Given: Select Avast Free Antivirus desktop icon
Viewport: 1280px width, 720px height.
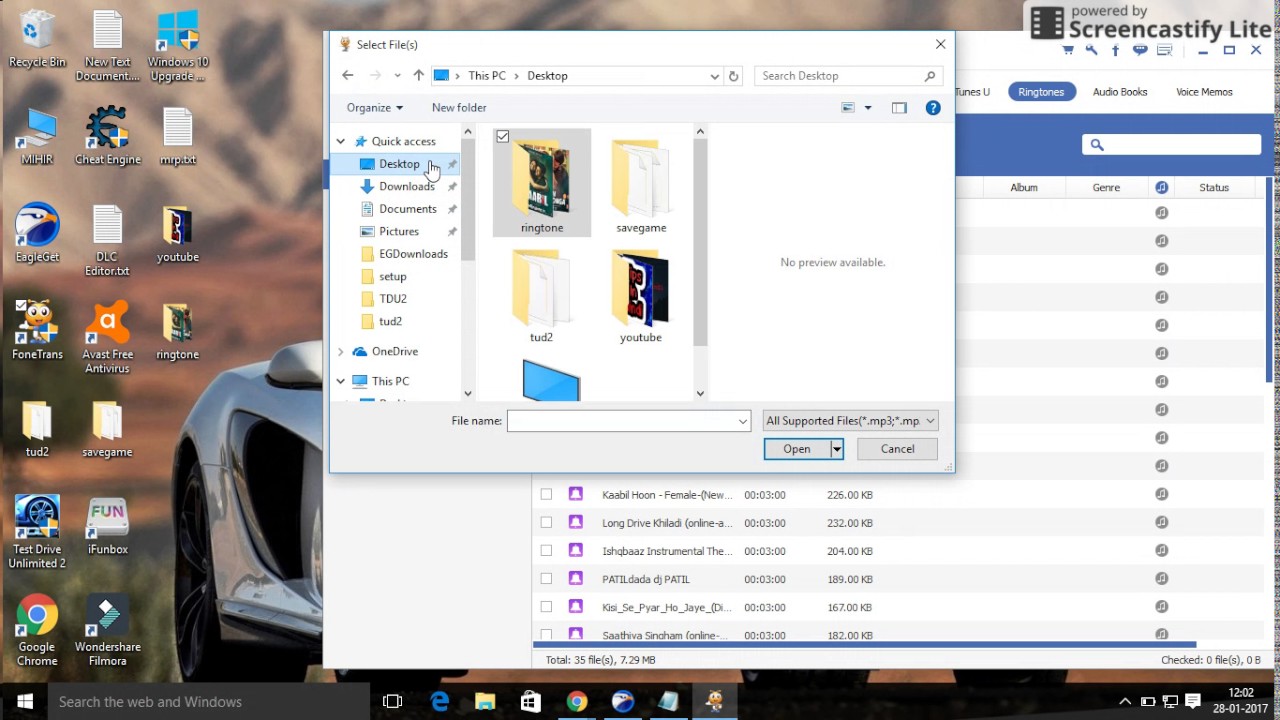Looking at the screenshot, I should coord(107,338).
